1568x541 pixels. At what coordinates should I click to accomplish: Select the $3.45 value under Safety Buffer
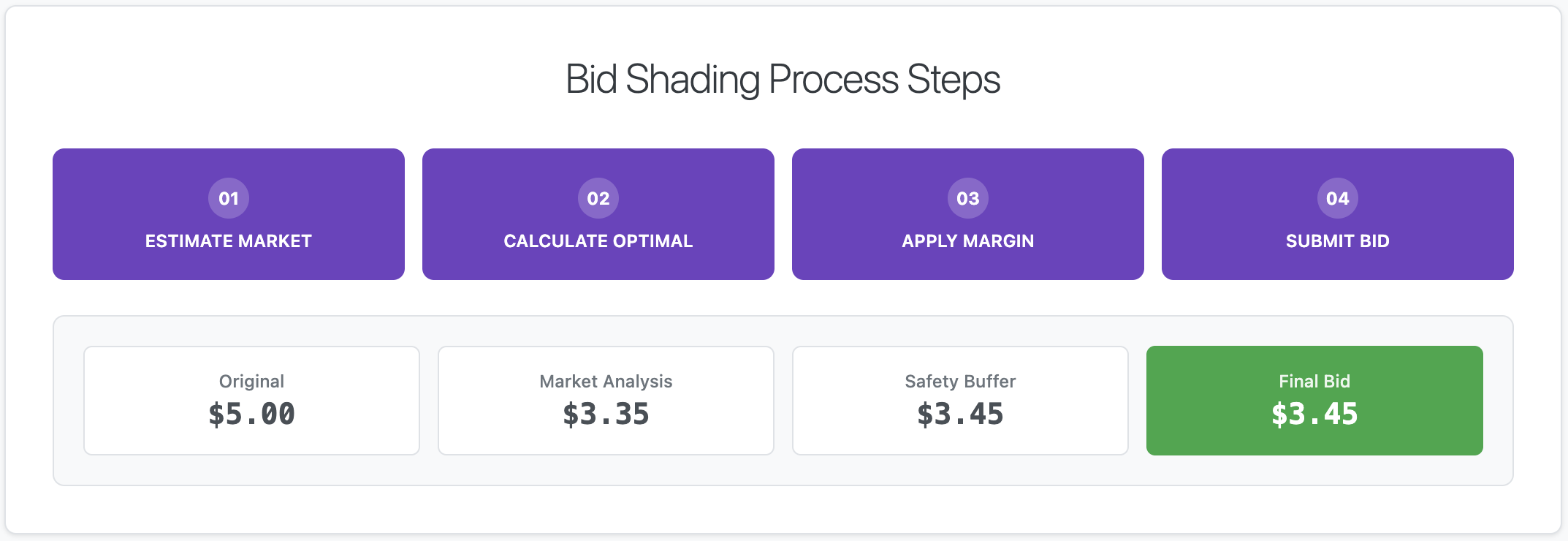pos(960,415)
